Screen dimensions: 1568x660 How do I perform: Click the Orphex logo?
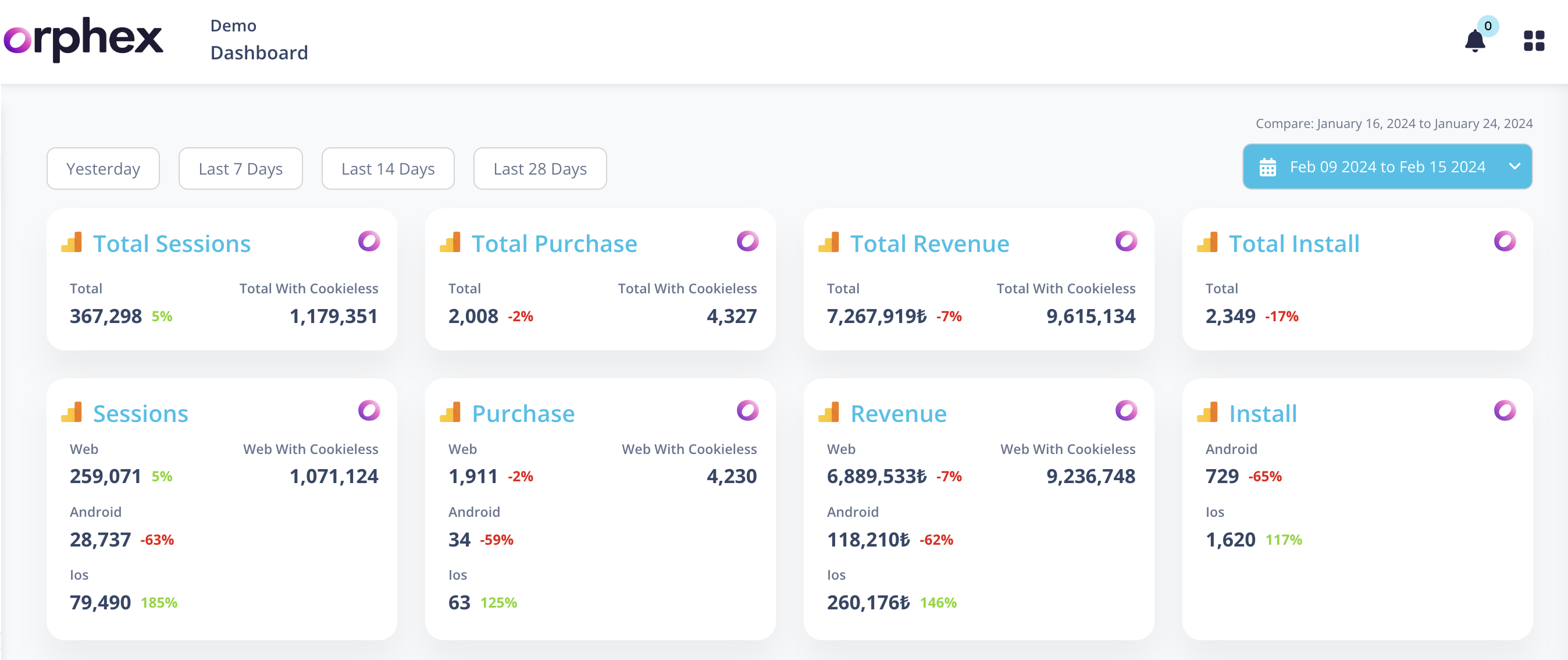(x=83, y=40)
